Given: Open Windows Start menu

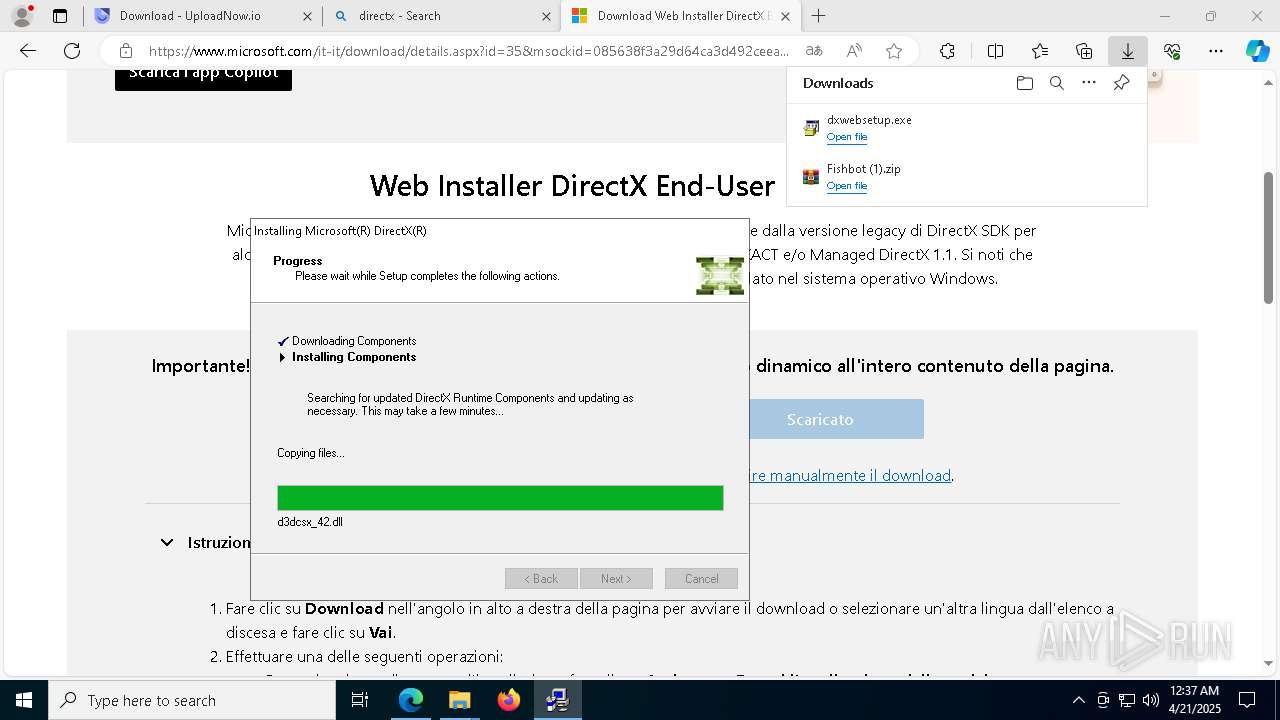Looking at the screenshot, I should pyautogui.click(x=24, y=700).
